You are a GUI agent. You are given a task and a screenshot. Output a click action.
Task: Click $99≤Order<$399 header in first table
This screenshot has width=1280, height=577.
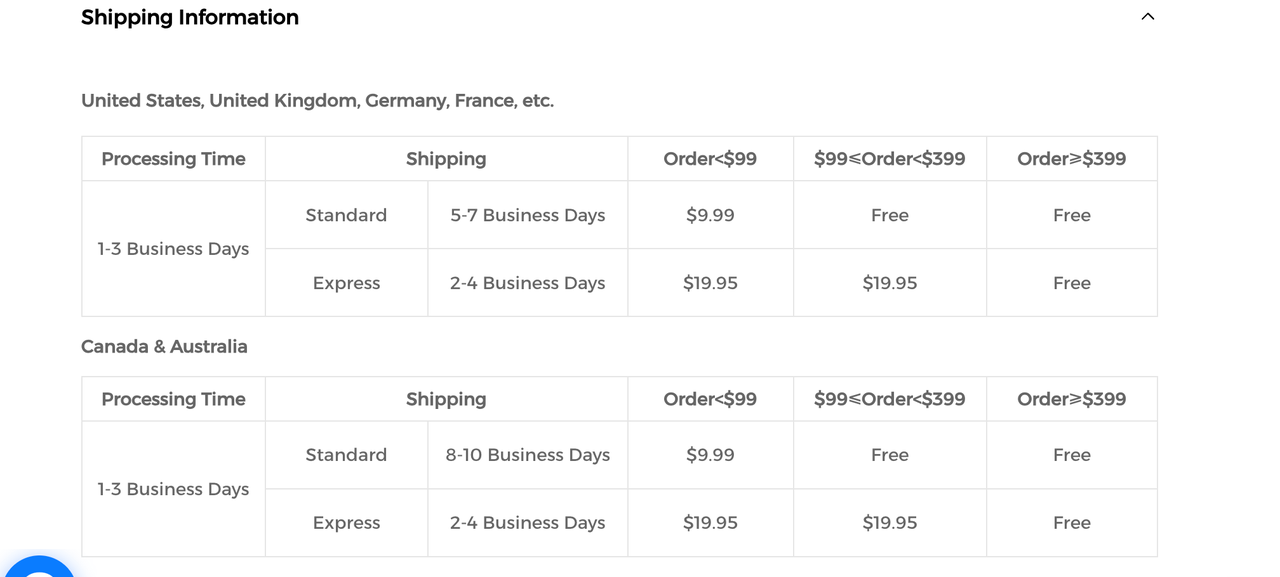click(889, 159)
